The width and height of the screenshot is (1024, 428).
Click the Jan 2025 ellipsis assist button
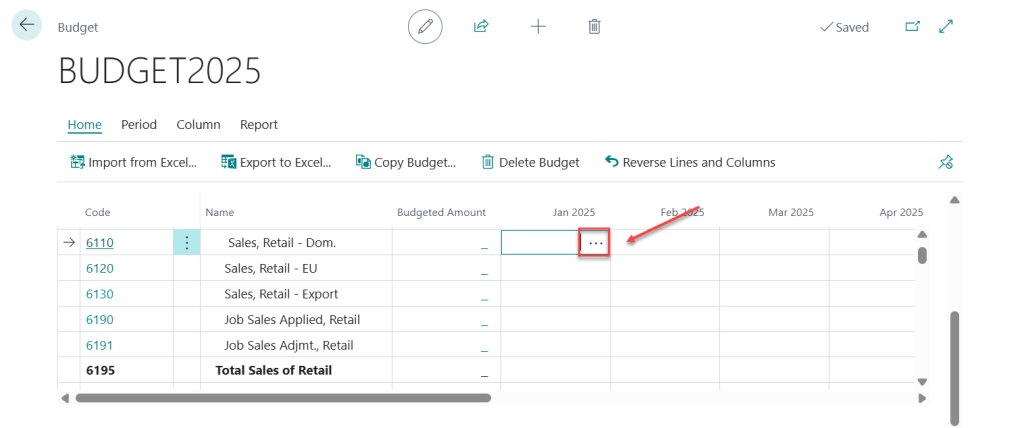[595, 243]
